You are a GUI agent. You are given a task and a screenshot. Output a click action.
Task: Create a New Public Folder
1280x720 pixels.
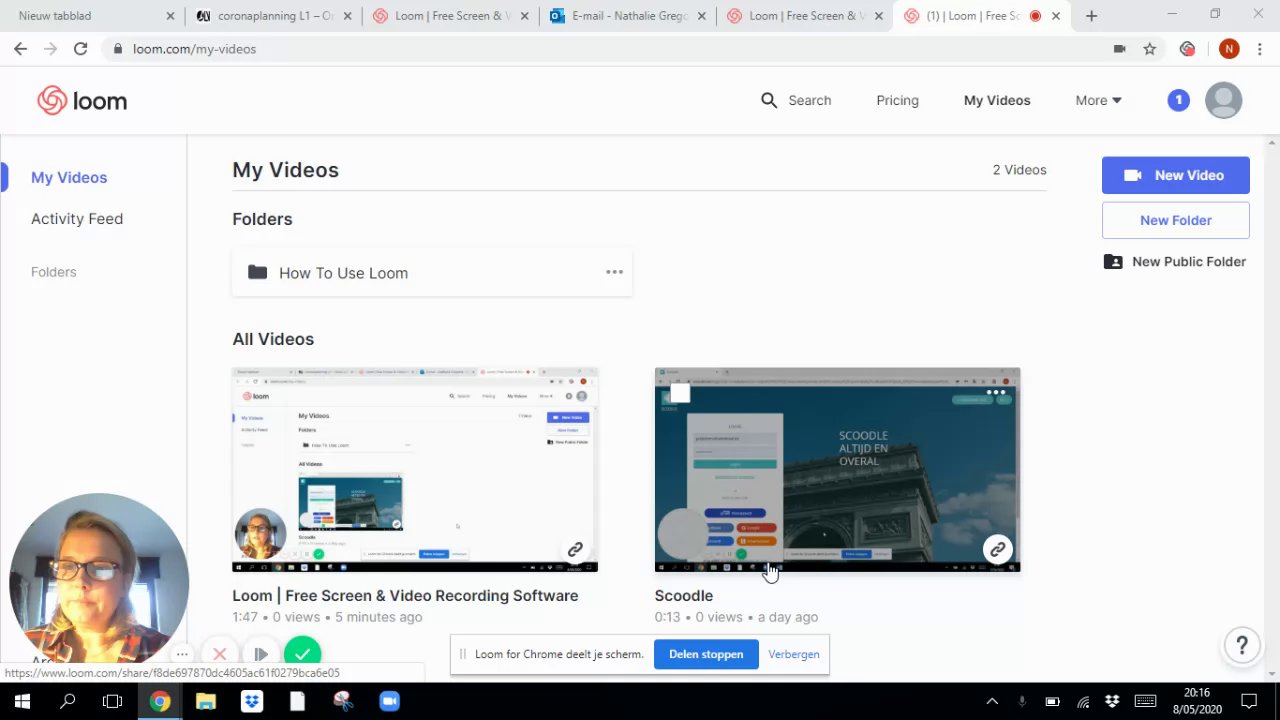point(1175,261)
